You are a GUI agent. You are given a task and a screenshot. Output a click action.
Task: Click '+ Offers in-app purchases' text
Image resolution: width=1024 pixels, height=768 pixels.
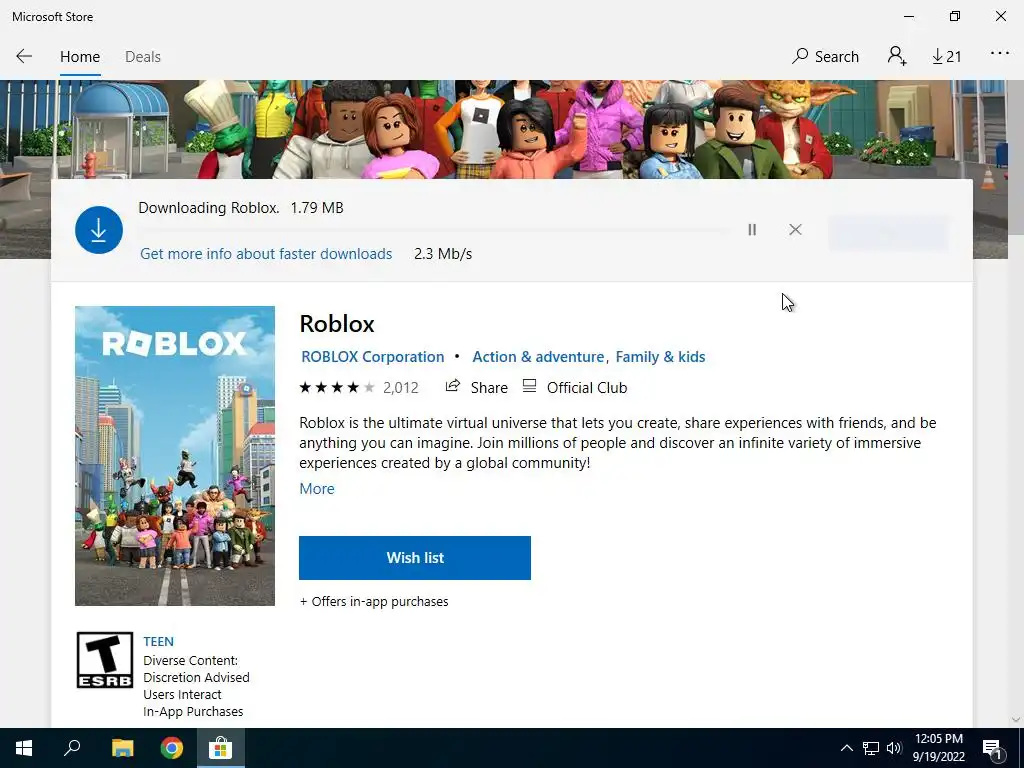374,601
